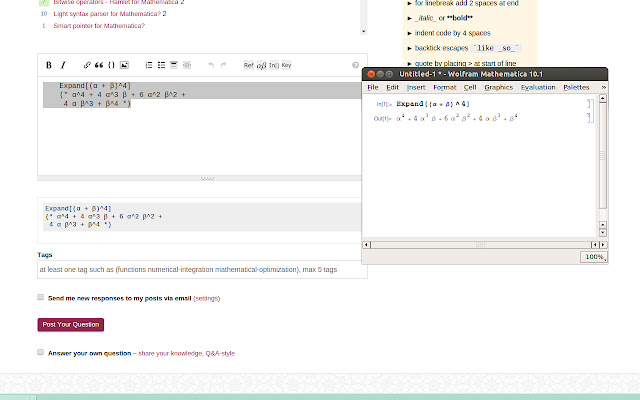
Task: Open the Evaluation menu in Mathematica
Action: [x=538, y=87]
